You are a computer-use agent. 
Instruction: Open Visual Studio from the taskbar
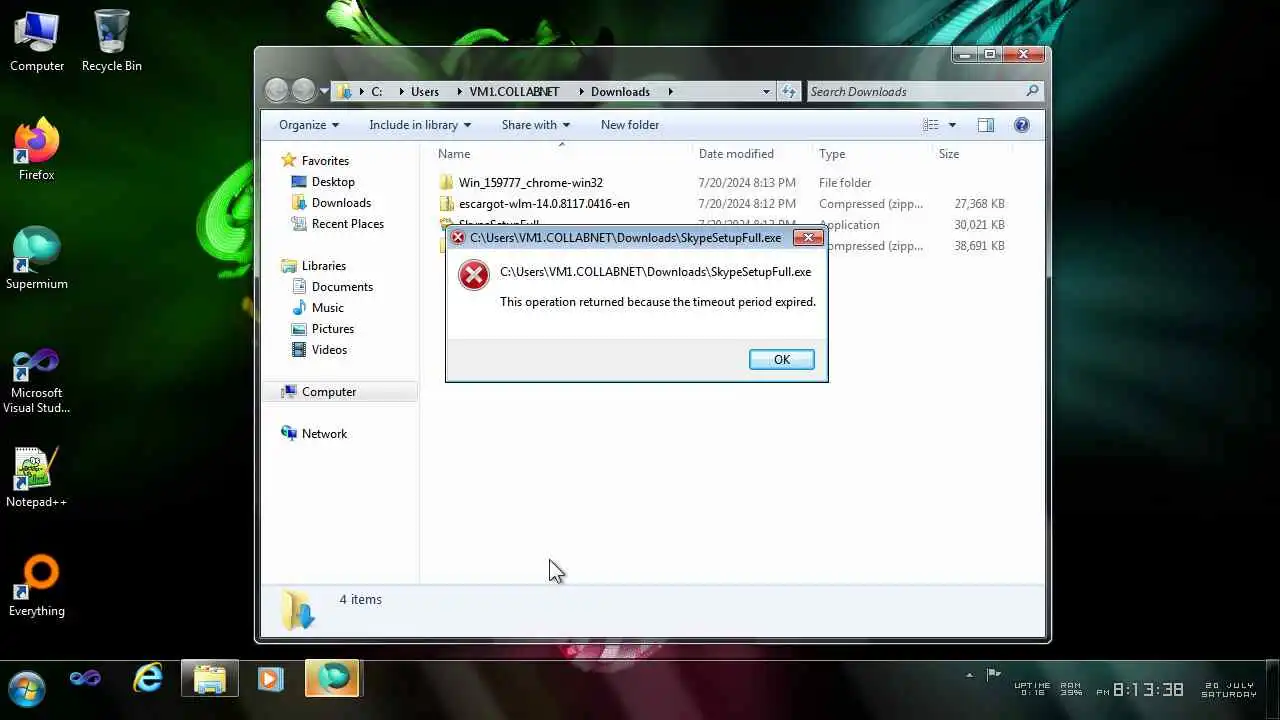coord(85,679)
